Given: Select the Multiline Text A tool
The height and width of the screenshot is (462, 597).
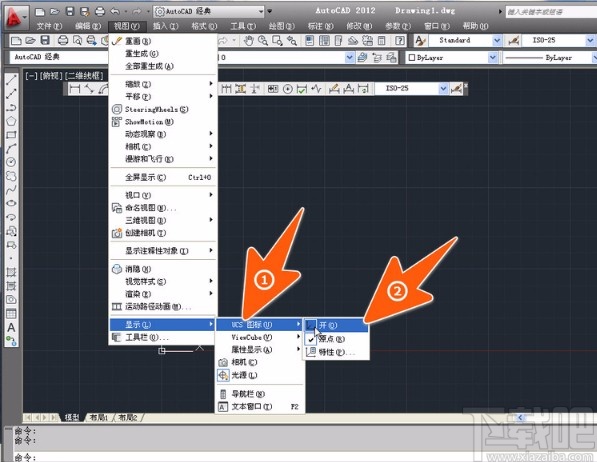Looking at the screenshot, I should [x=11, y=328].
